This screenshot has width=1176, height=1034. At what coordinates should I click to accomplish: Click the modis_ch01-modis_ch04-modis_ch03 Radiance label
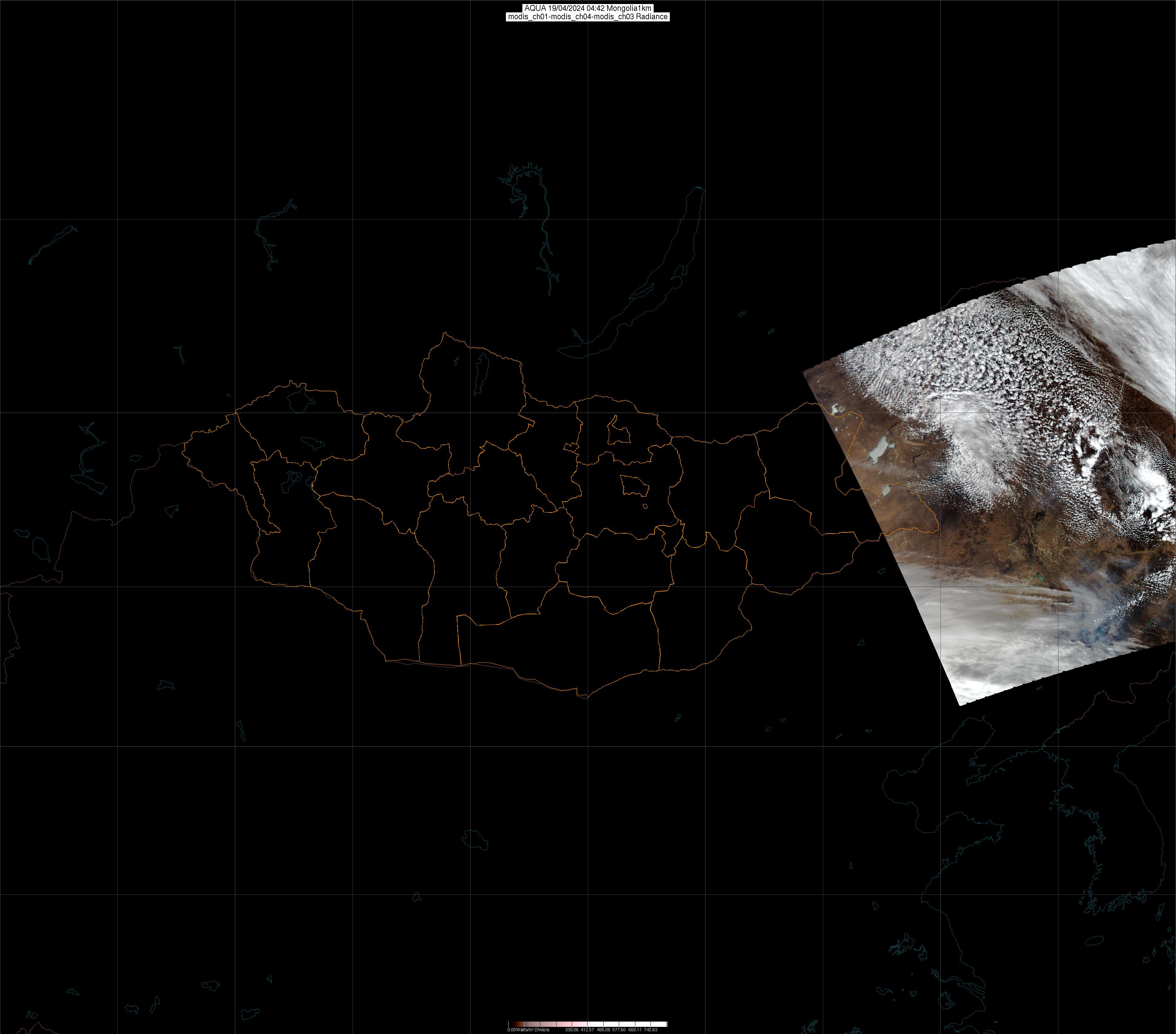pyautogui.click(x=588, y=17)
